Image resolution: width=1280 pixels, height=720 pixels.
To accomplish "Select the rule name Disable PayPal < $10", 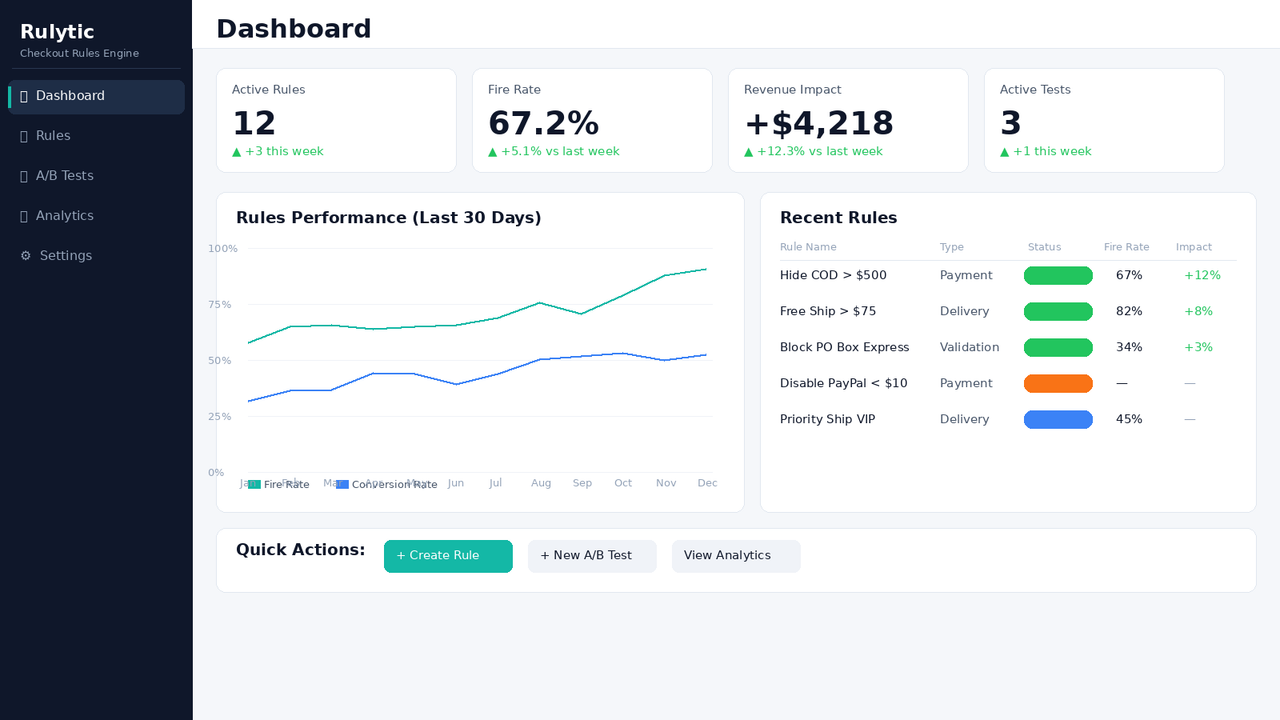I will pos(844,384).
